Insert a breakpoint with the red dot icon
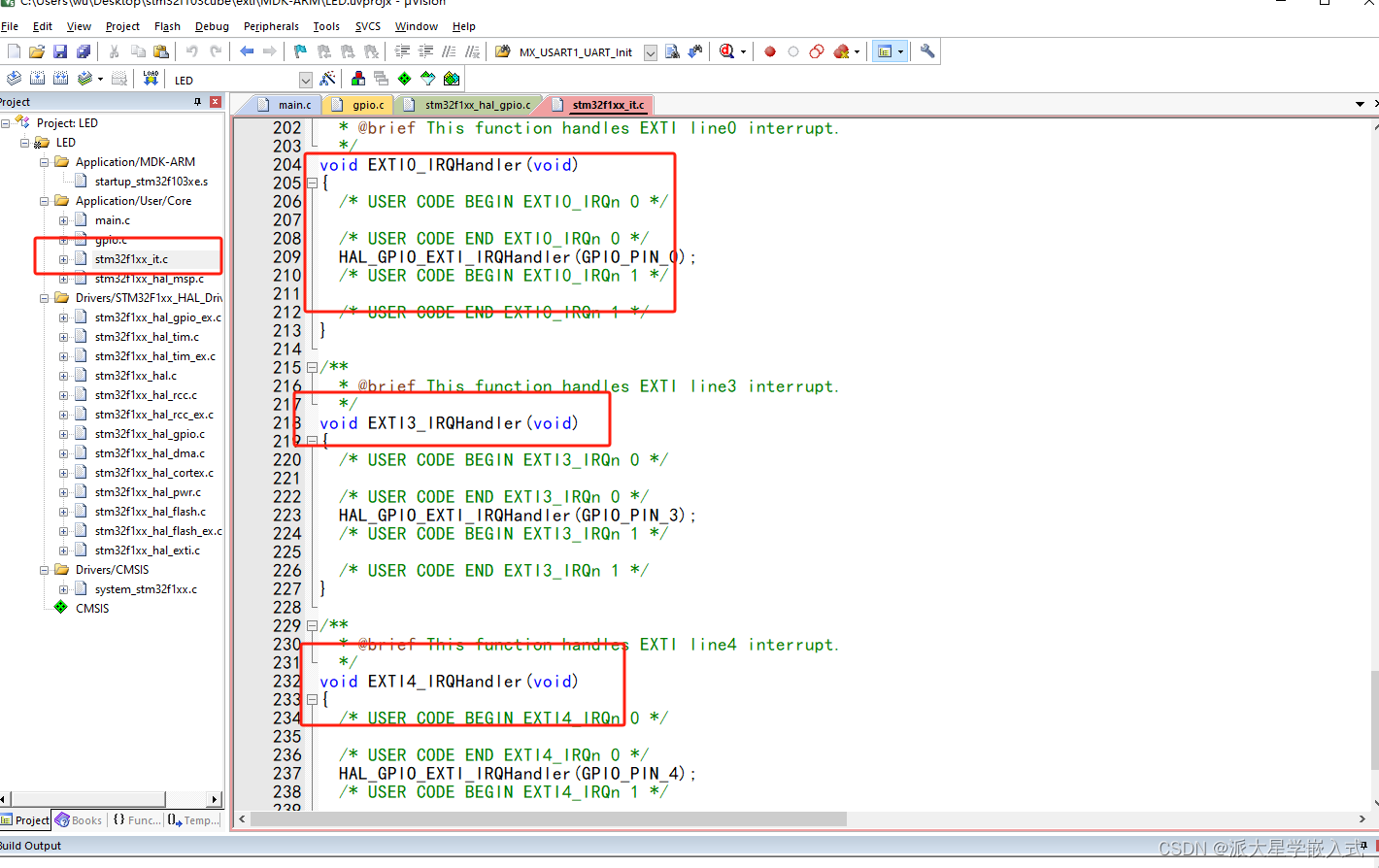This screenshot has height=868, width=1379. pyautogui.click(x=770, y=51)
